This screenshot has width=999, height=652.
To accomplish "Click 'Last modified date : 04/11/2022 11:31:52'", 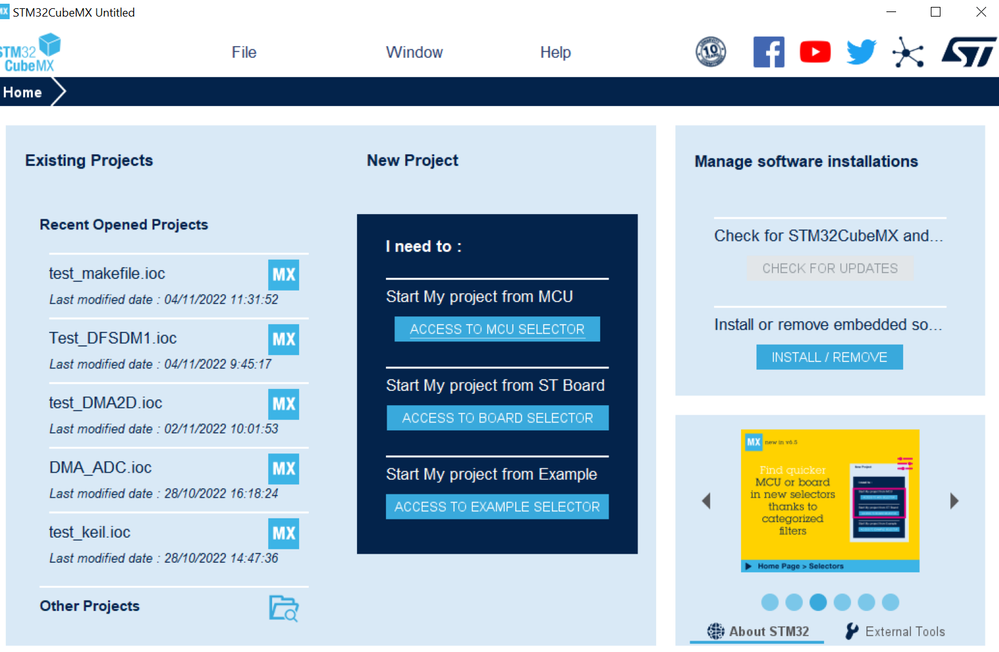I will 164,300.
